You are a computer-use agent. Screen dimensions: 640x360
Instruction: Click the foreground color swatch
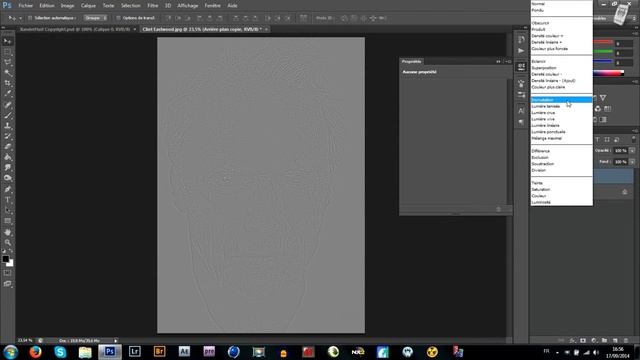click(5, 259)
